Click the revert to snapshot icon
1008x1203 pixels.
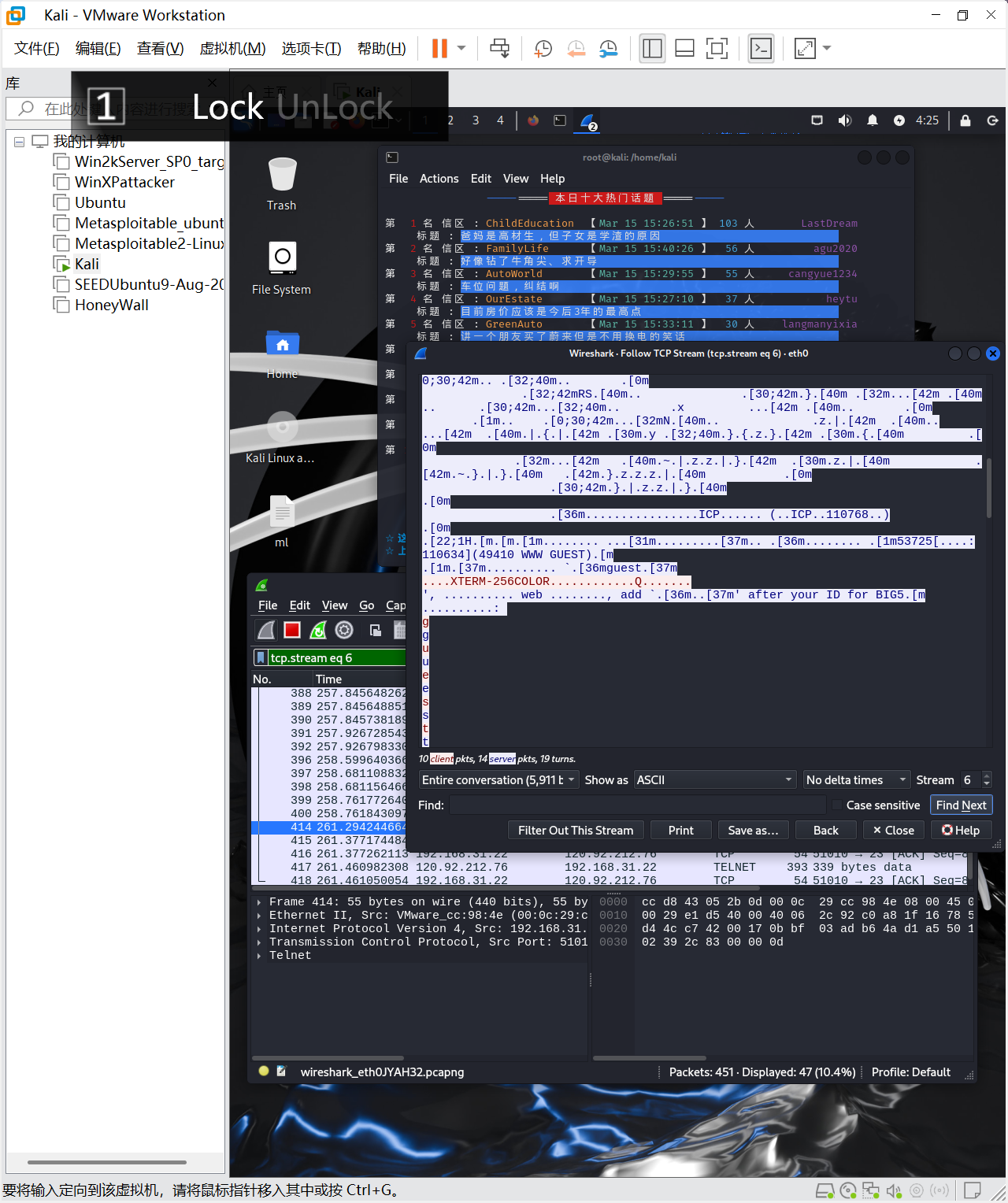[x=576, y=48]
